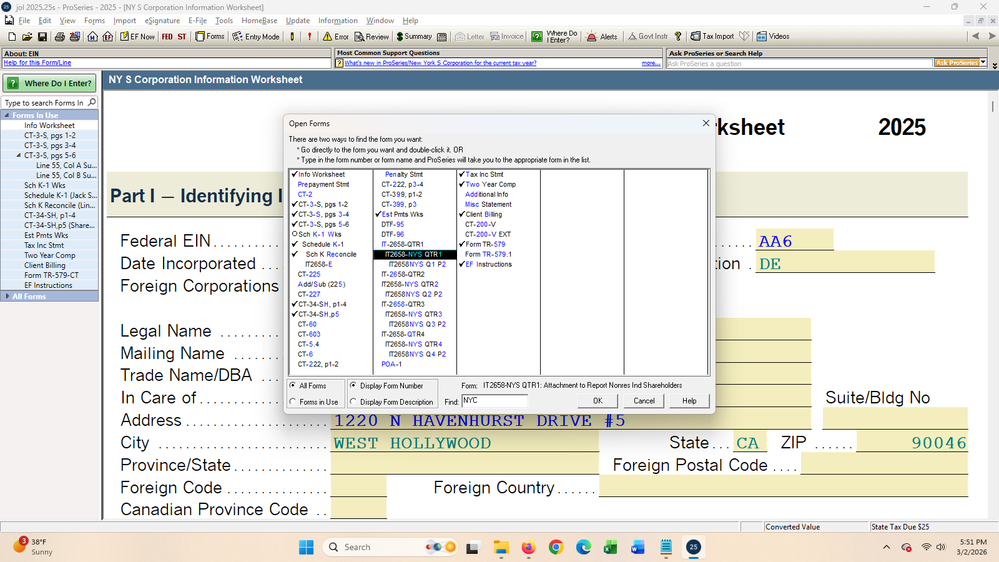The width and height of the screenshot is (999, 562).
Task: Click the red exclamation mark icon
Action: pyautogui.click(x=310, y=37)
